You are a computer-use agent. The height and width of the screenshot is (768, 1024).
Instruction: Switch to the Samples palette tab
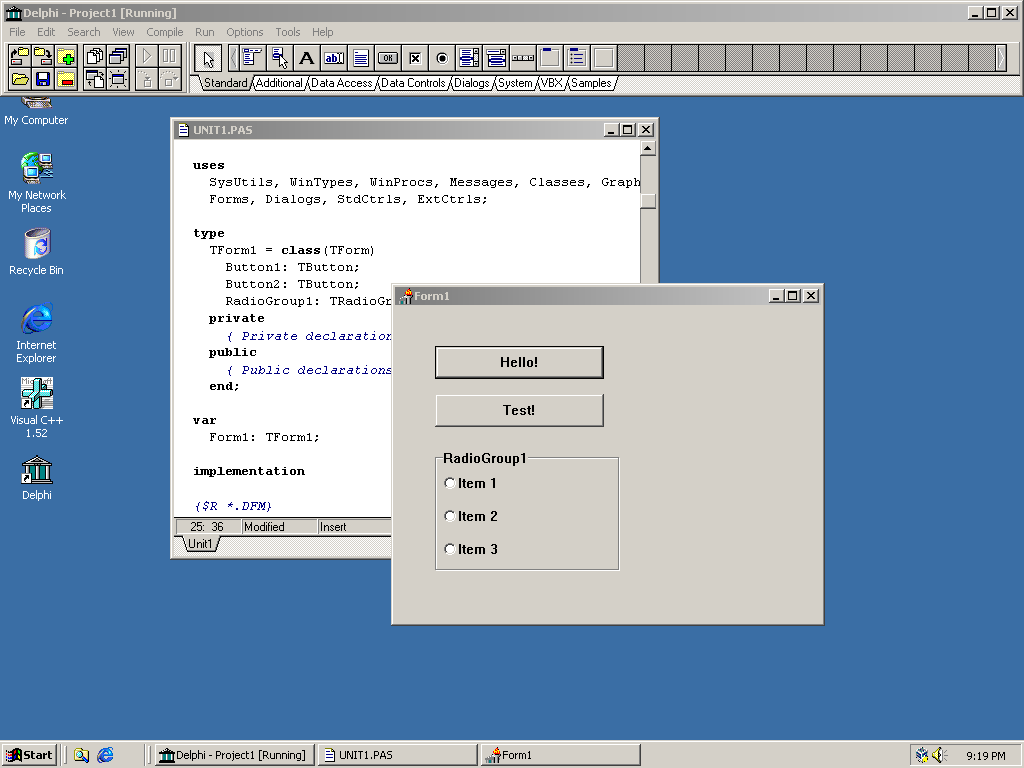[x=591, y=83]
